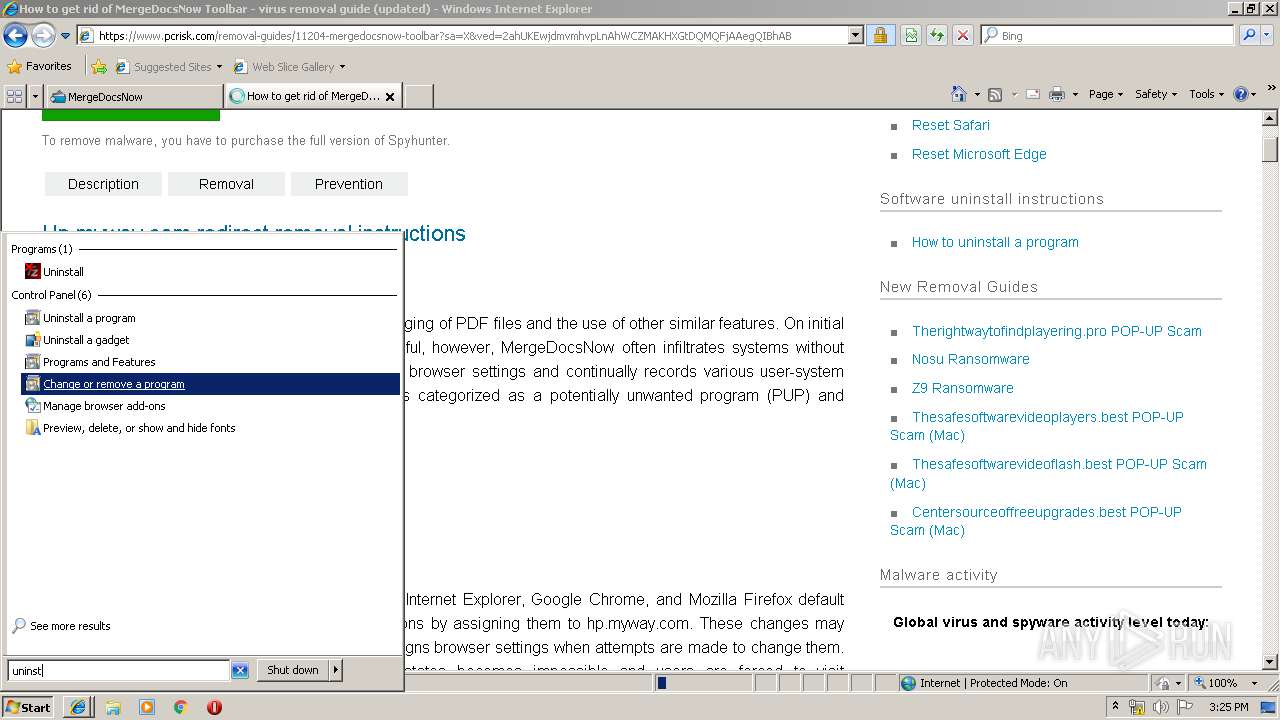Open the Home button dropdown arrow

pyautogui.click(x=976, y=94)
